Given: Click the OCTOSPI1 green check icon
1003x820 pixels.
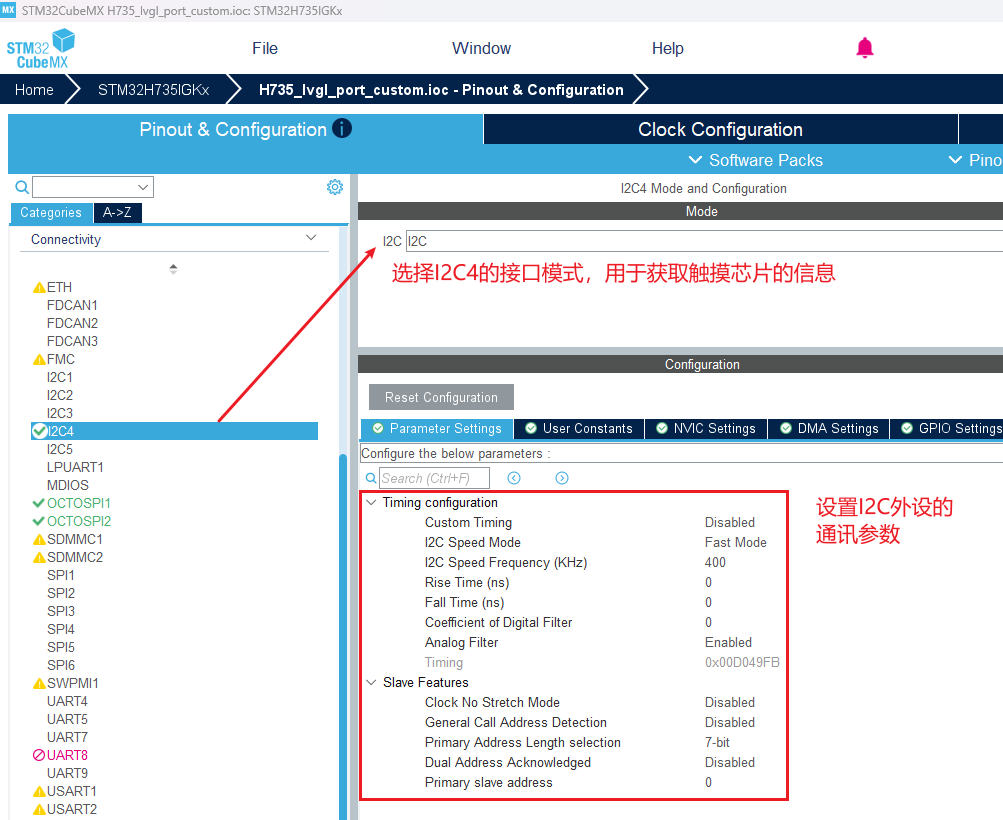Looking at the screenshot, I should (x=38, y=503).
